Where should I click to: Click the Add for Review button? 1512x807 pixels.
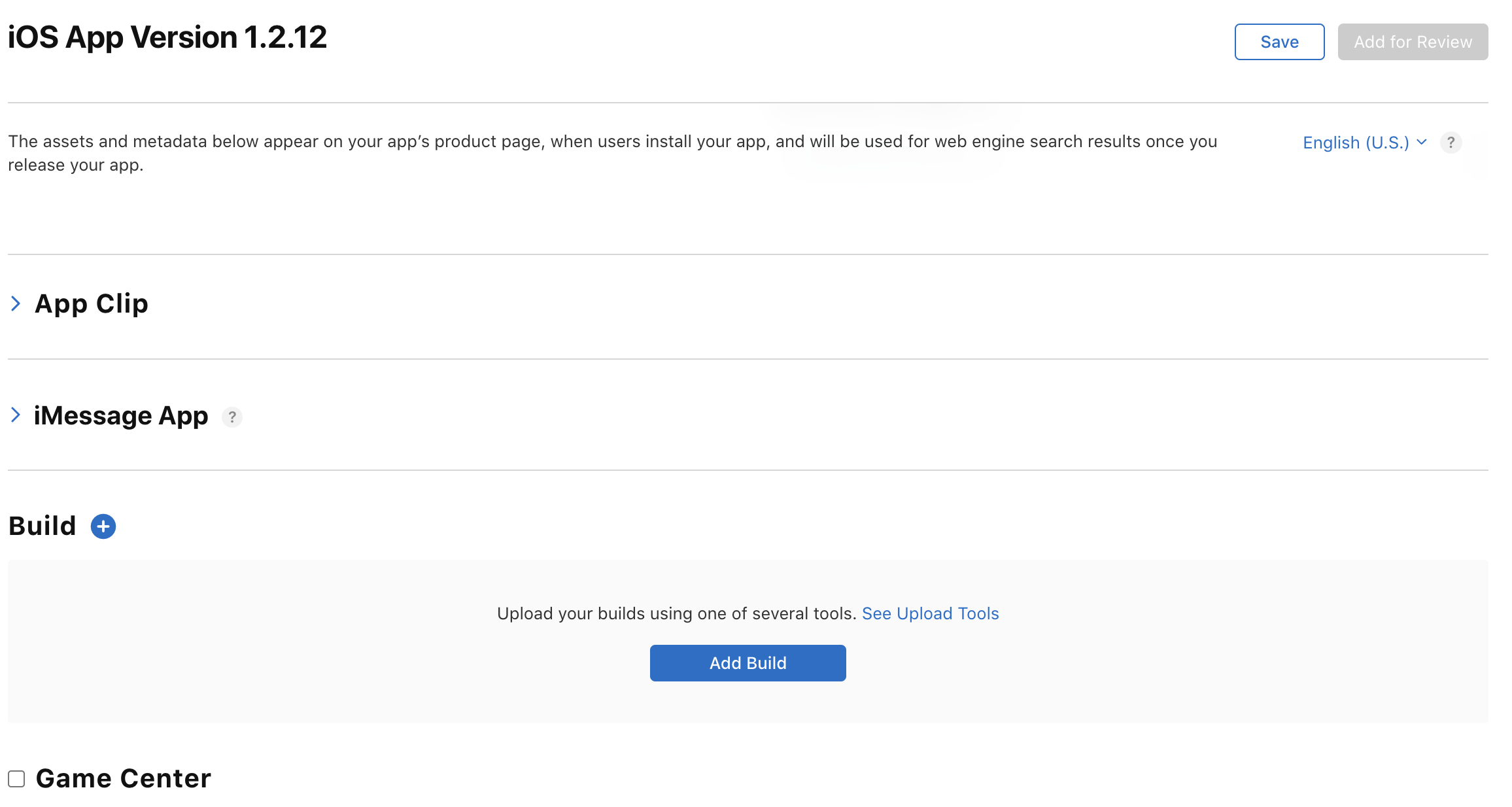tap(1413, 42)
